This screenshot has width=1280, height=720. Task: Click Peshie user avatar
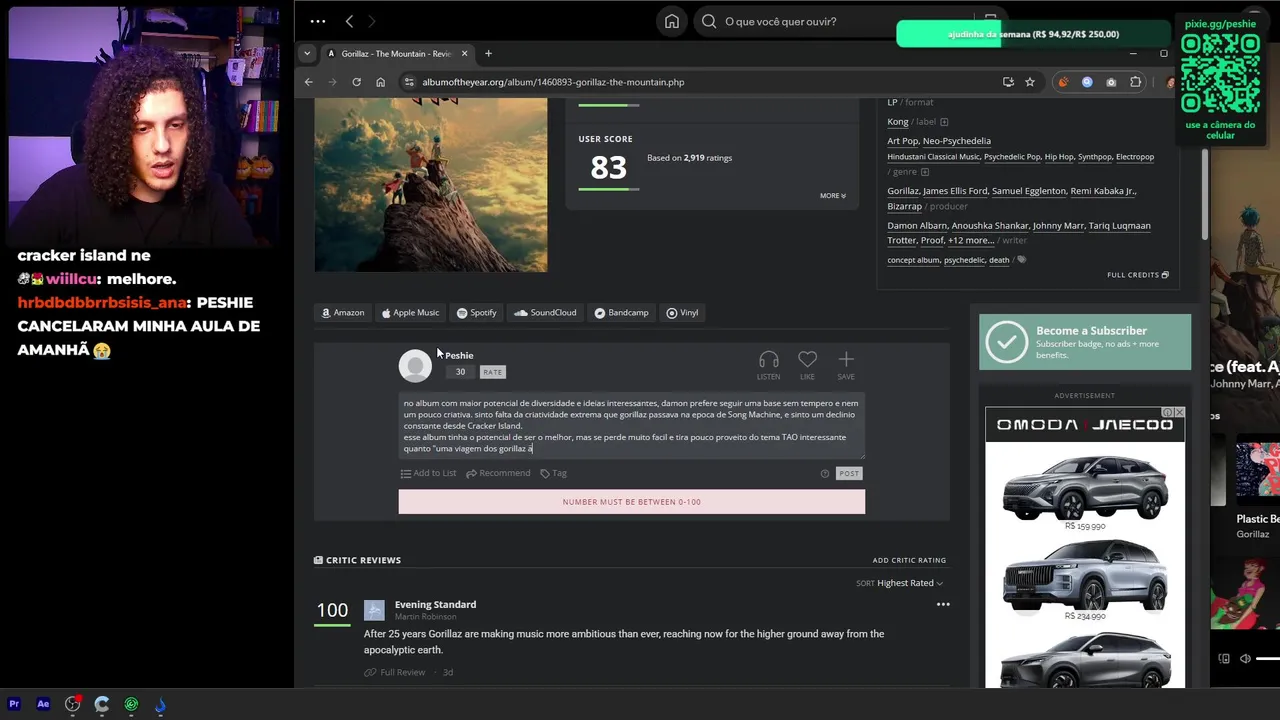[415, 366]
